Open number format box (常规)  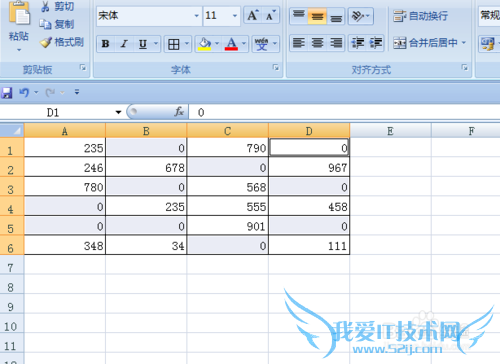[489, 16]
